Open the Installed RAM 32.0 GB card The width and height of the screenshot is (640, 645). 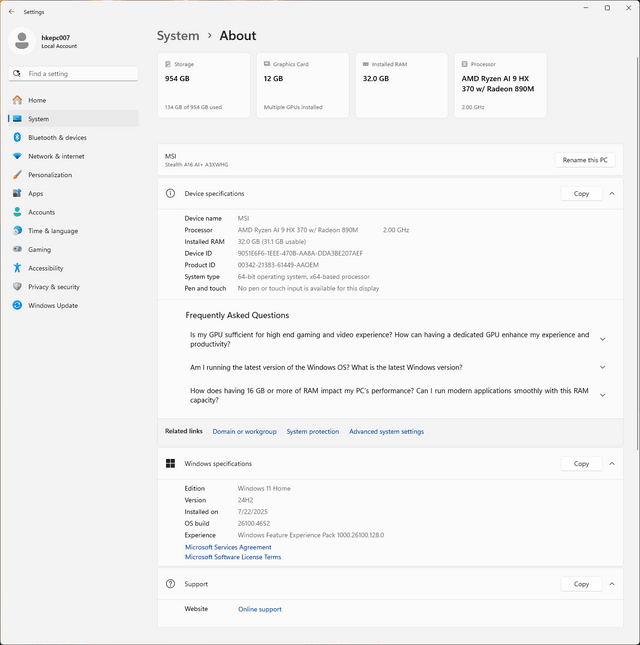(401, 85)
